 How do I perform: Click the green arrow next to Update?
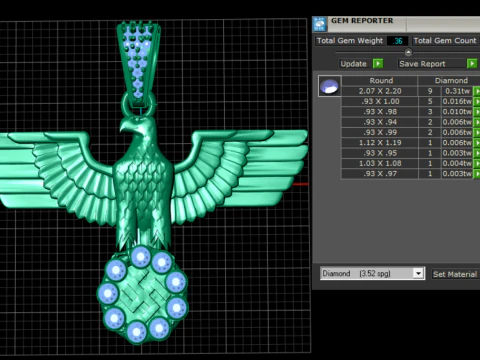click(x=378, y=63)
